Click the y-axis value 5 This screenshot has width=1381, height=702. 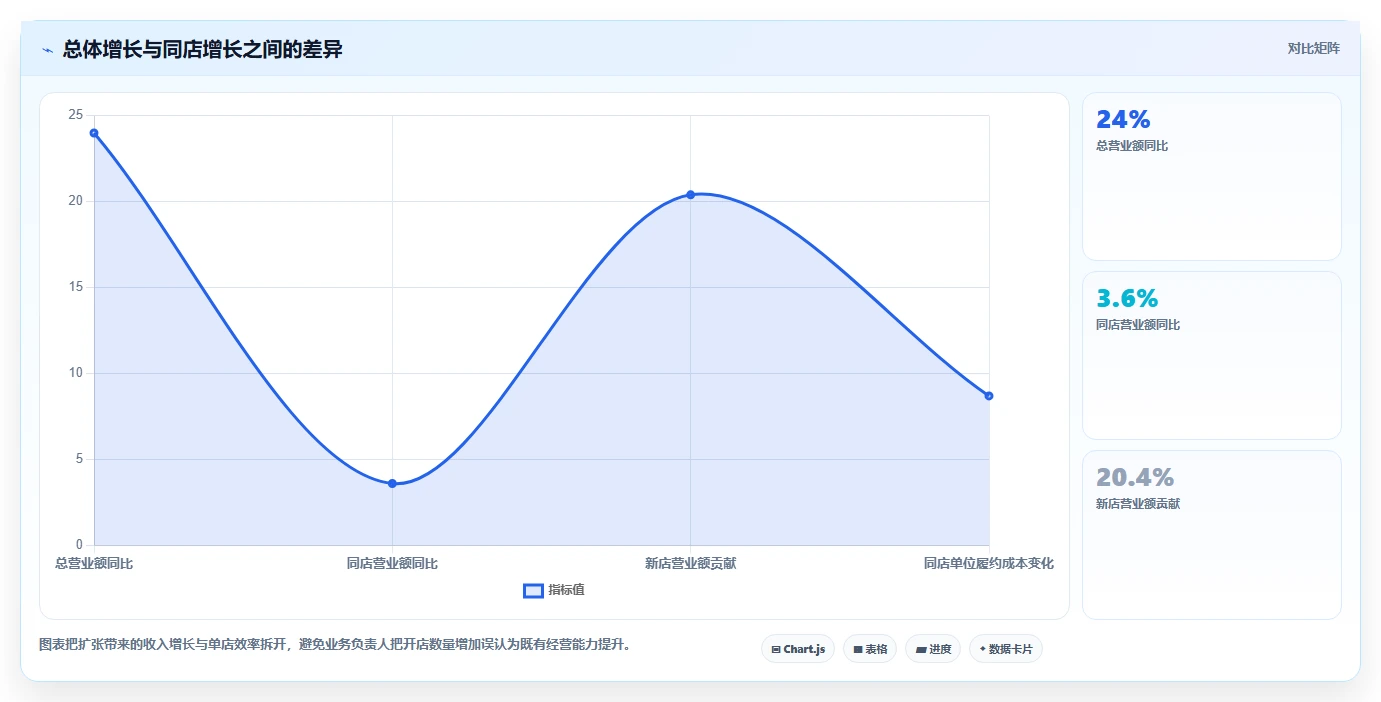tap(79, 459)
